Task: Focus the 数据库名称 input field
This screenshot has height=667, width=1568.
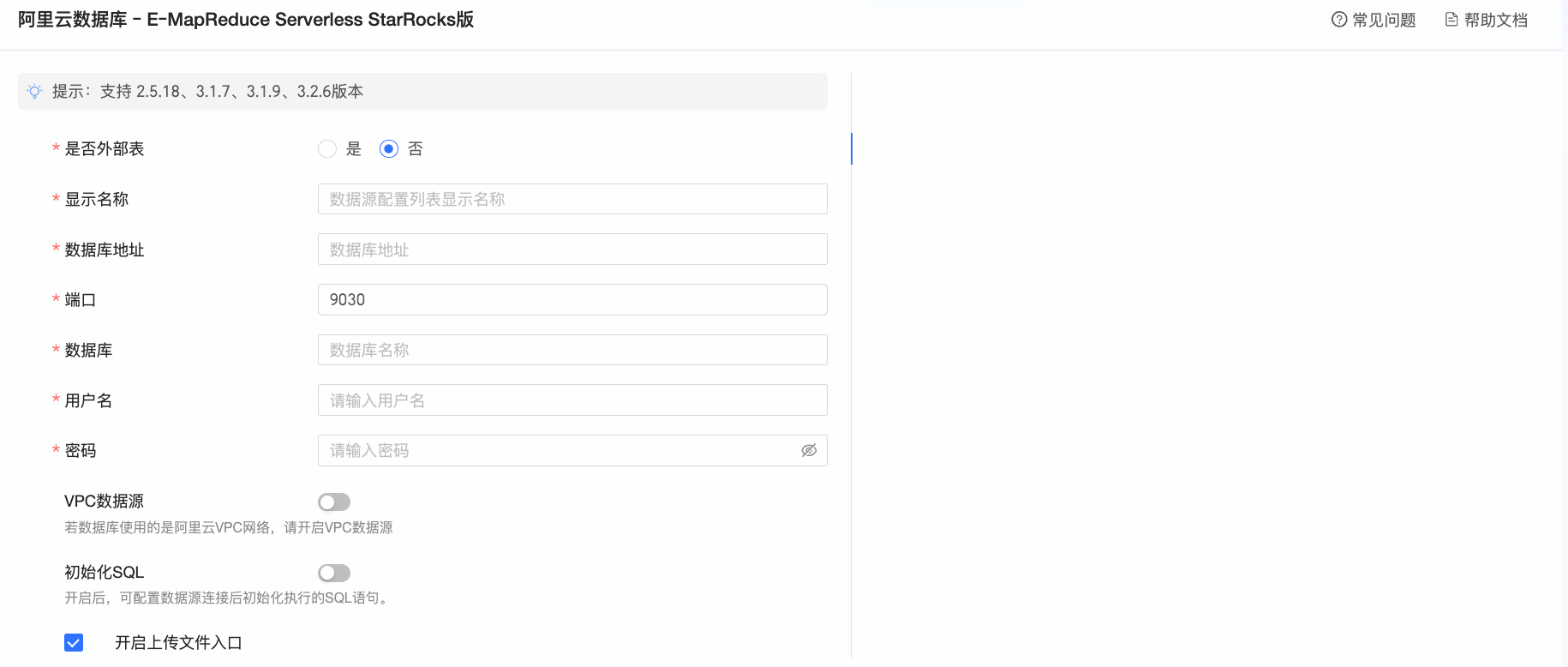Action: tap(572, 350)
